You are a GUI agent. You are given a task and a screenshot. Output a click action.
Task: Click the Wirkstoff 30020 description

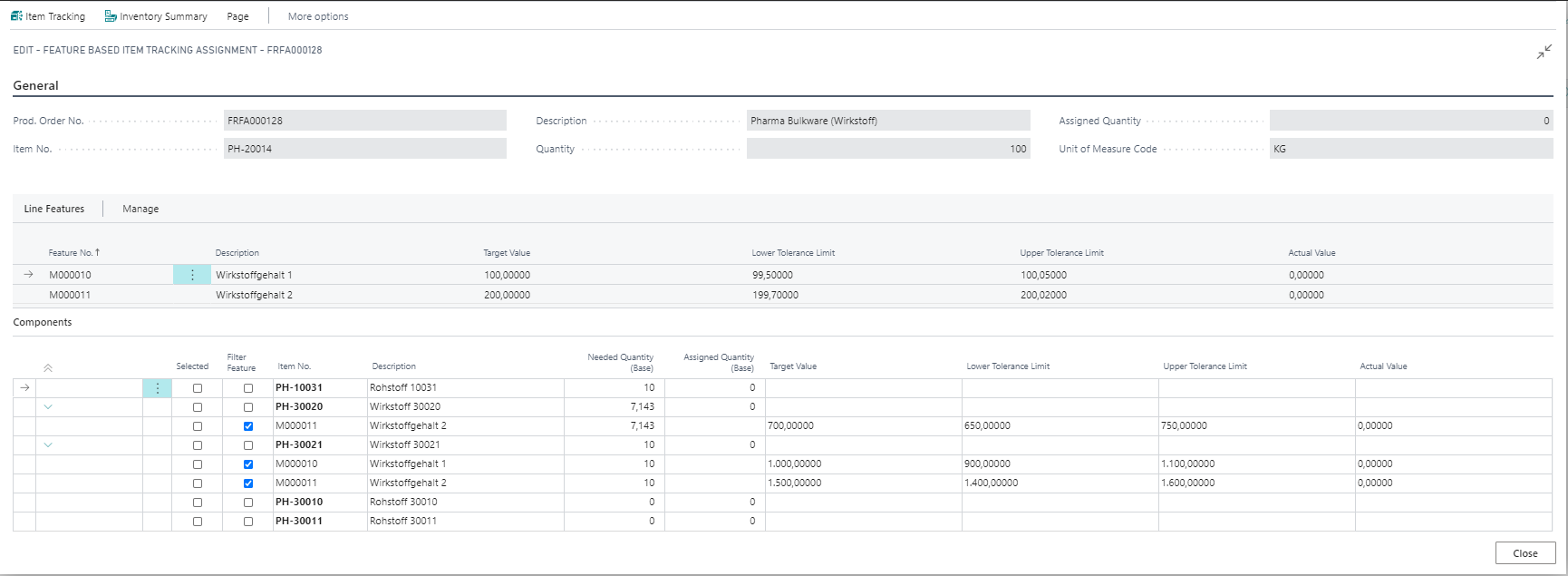(405, 406)
